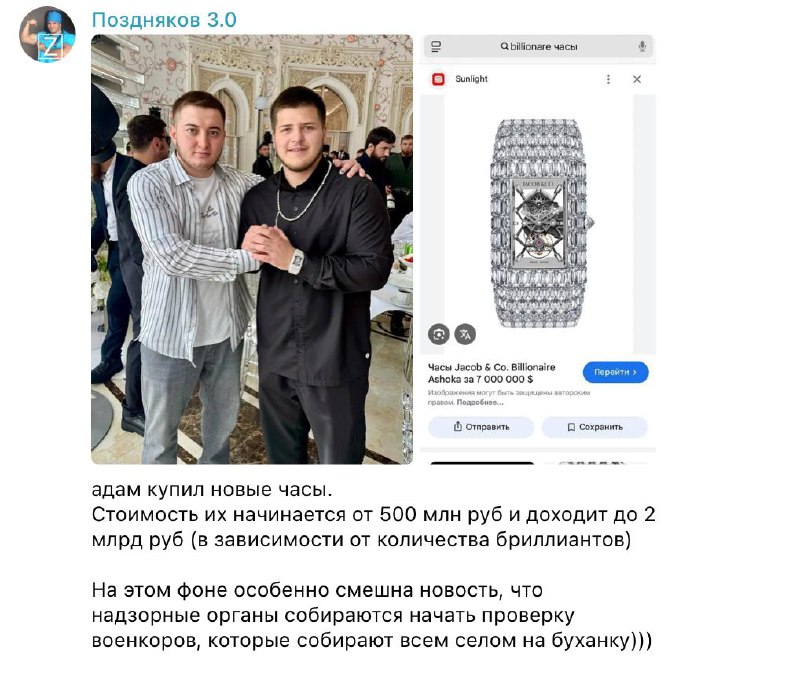Tap the microphone voice search icon
The height and width of the screenshot is (676, 800).
642,46
